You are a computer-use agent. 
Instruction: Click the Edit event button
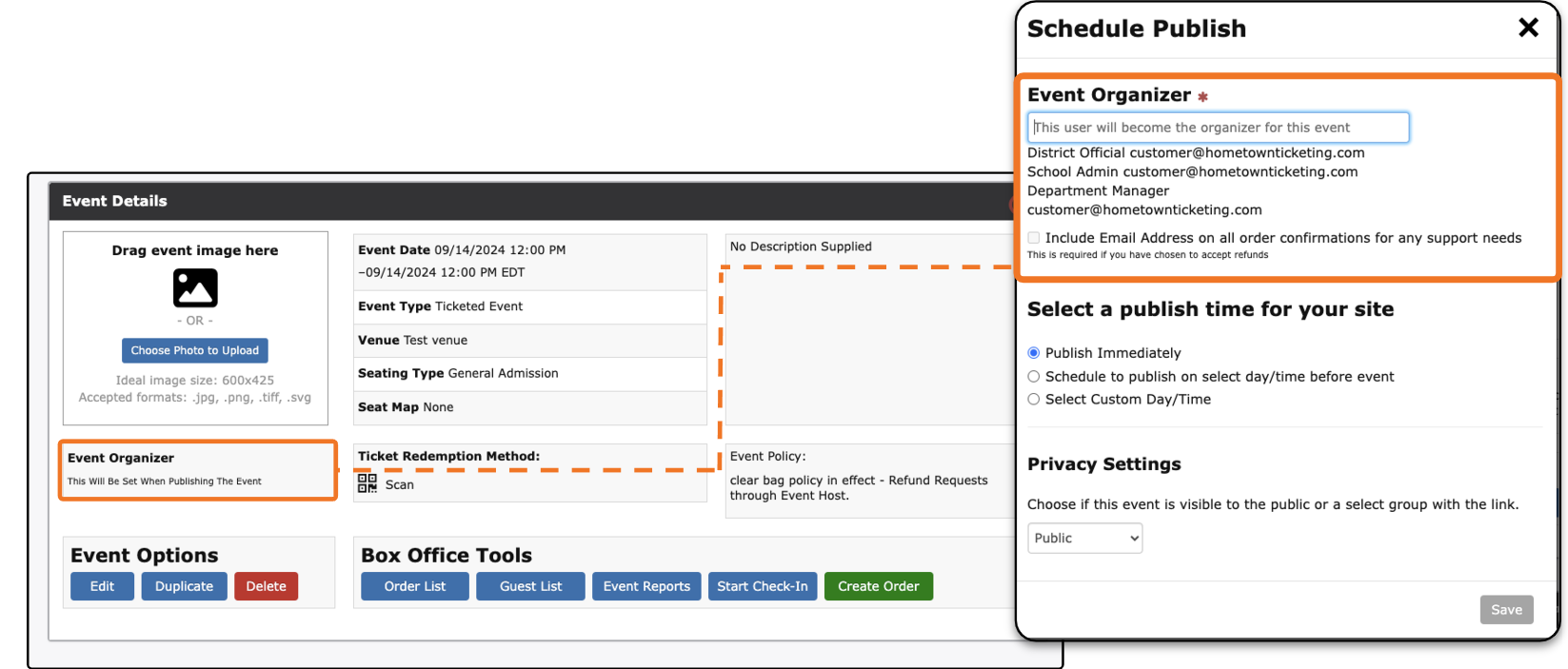[x=102, y=586]
